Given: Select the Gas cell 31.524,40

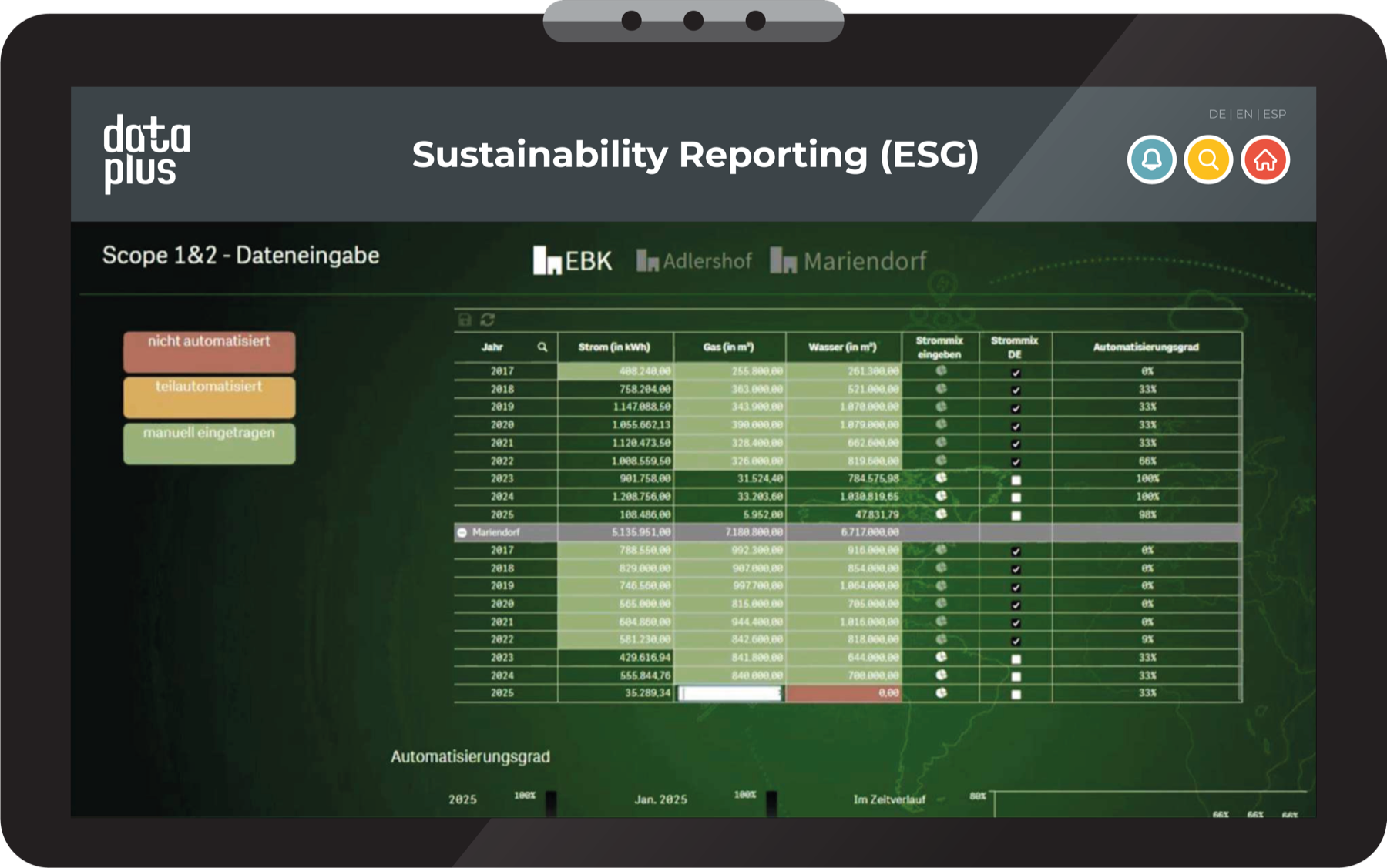Looking at the screenshot, I should click(729, 478).
